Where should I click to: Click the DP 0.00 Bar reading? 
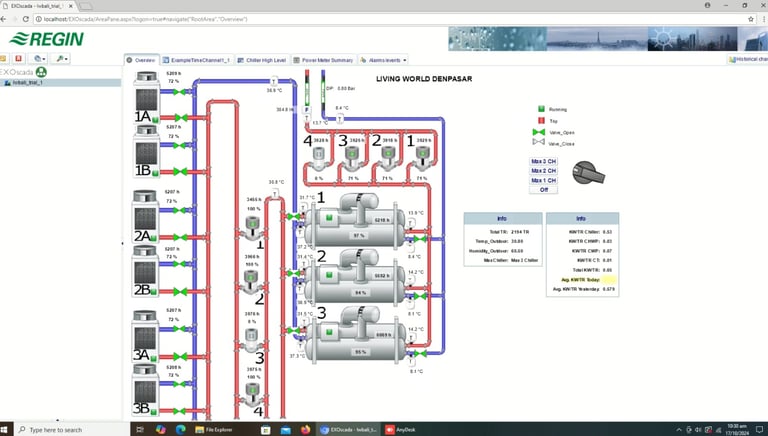pyautogui.click(x=340, y=89)
